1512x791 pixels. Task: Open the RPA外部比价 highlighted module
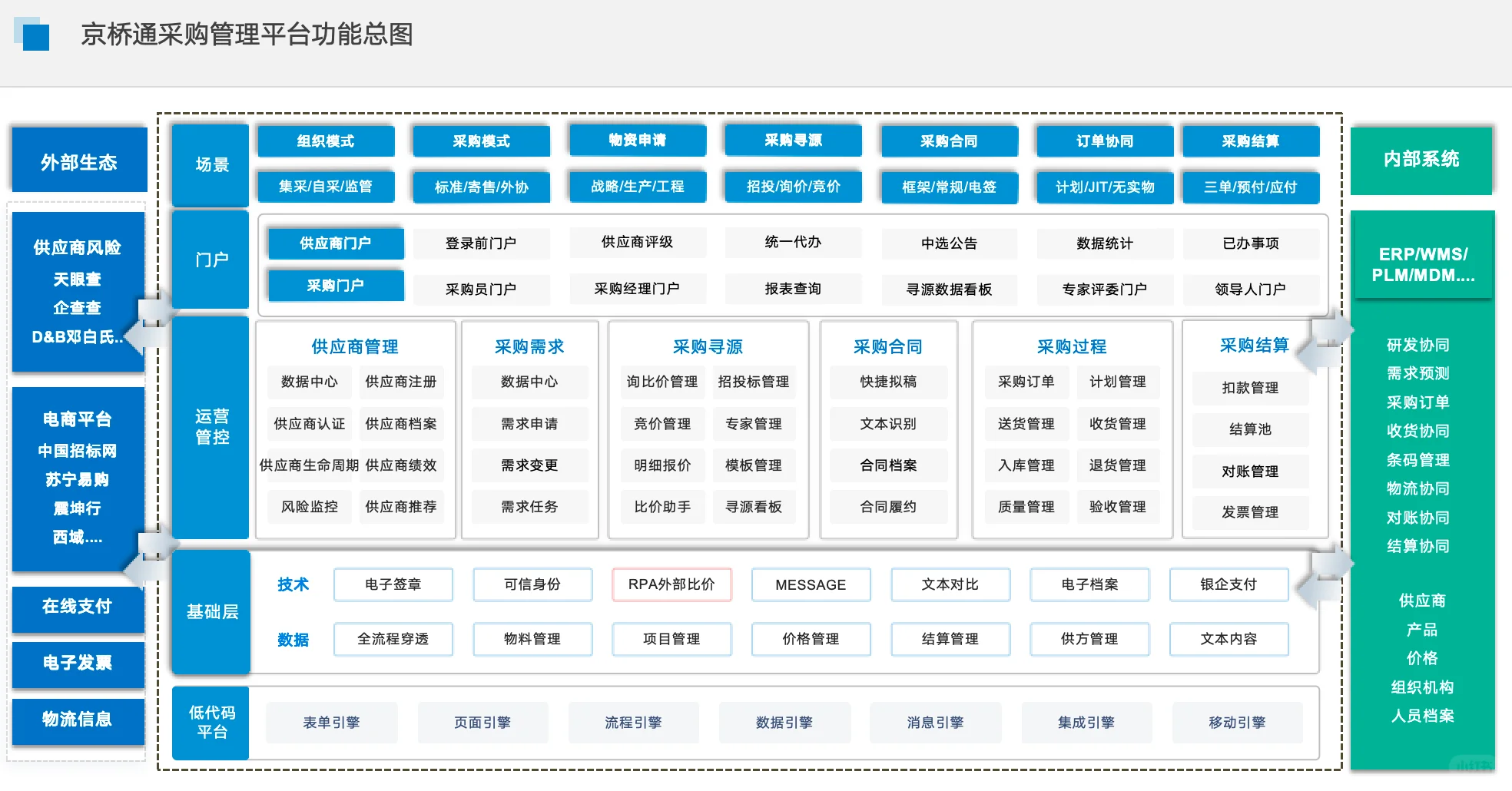tap(671, 584)
